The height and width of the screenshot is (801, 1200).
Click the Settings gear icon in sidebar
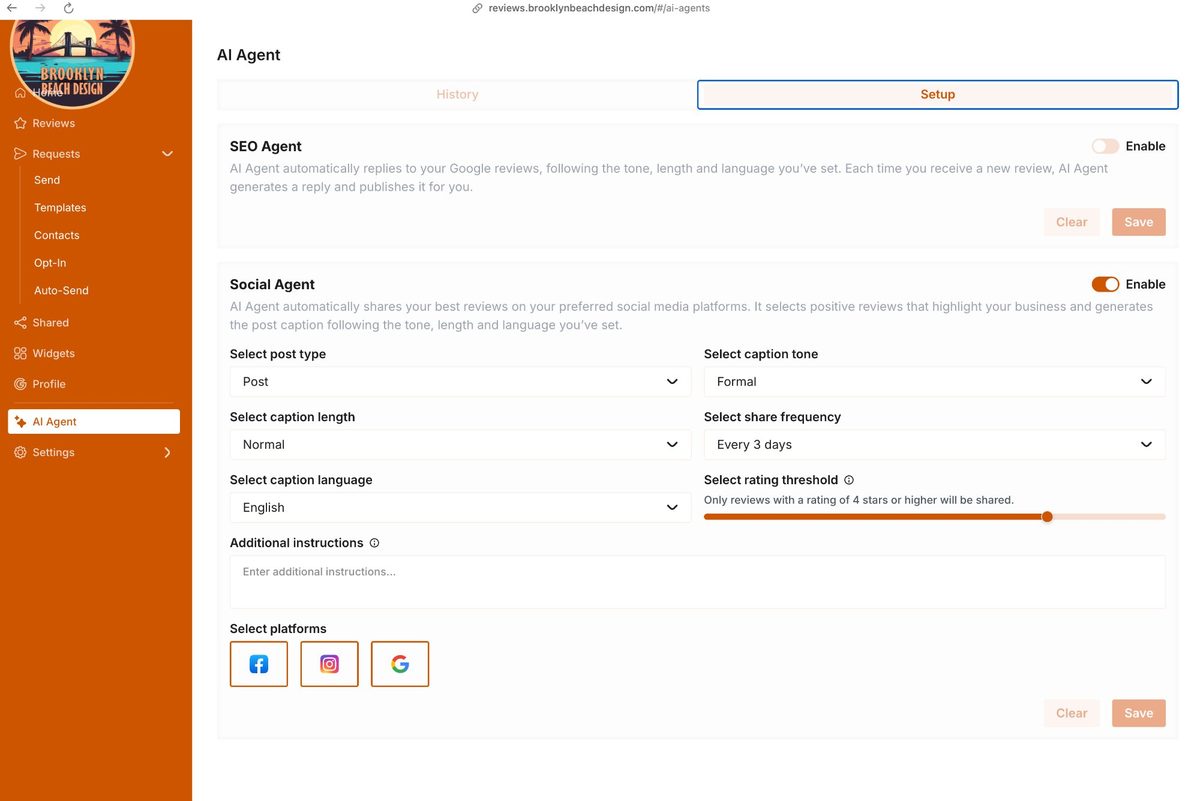20,453
